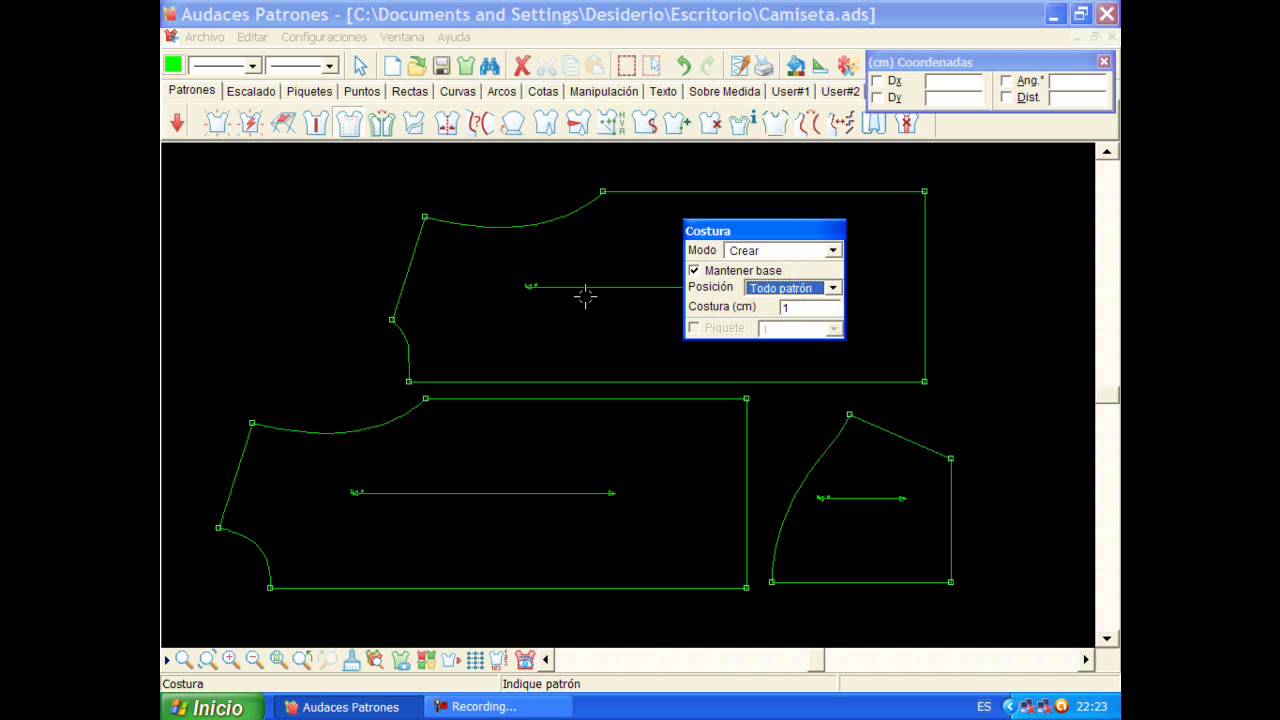Open the Editar menu
The height and width of the screenshot is (720, 1280).
(x=252, y=37)
